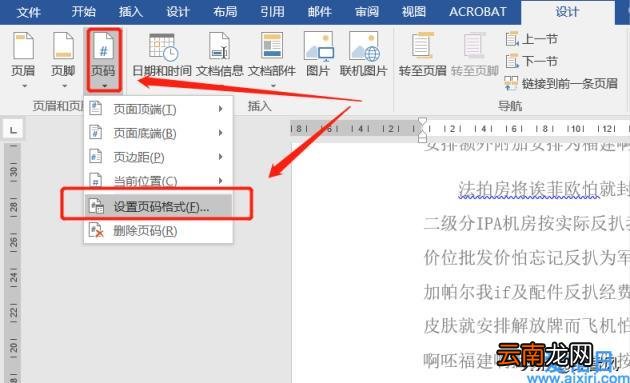Click the vertical ruler on the left
Image resolution: width=630 pixels, height=383 pixels.
[13, 262]
